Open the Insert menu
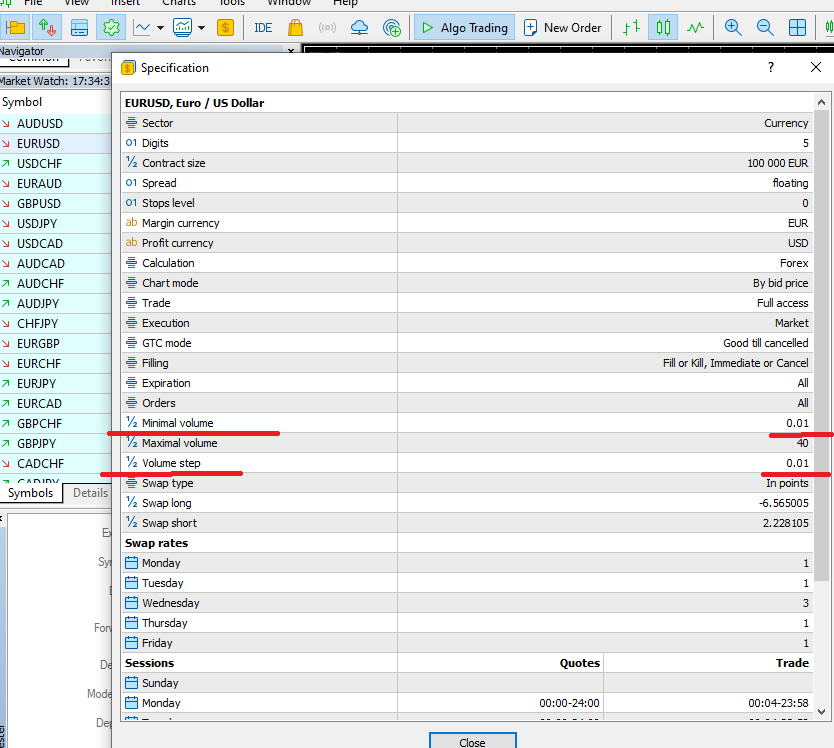 pyautogui.click(x=125, y=3)
